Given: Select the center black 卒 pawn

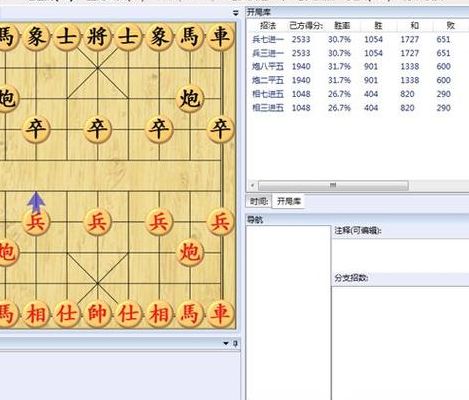Looking at the screenshot, I should tap(97, 129).
